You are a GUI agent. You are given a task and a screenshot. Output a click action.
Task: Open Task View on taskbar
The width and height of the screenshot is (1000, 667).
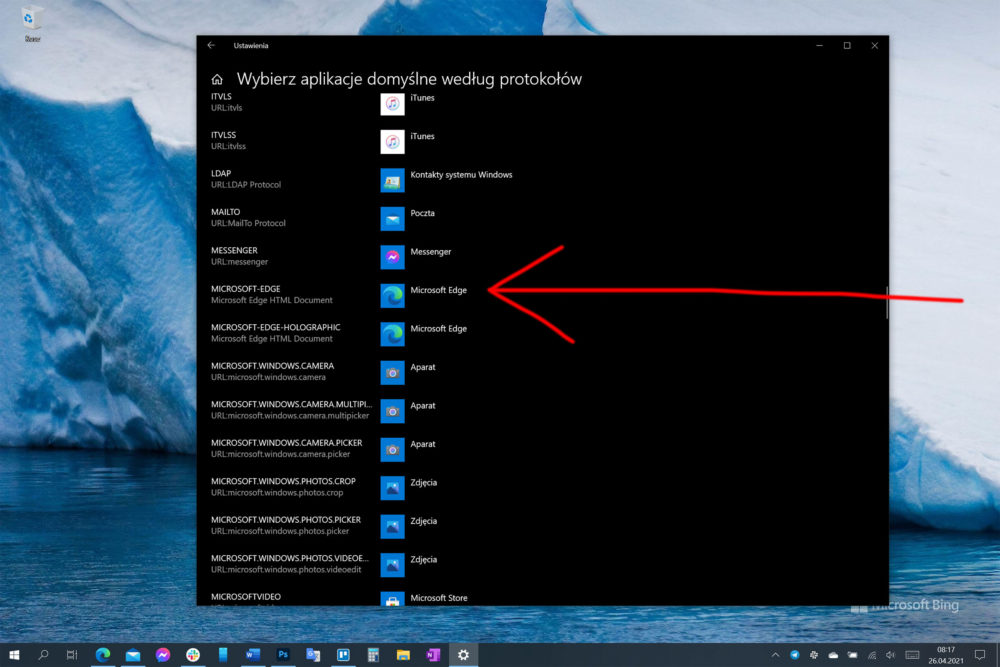tap(72, 655)
